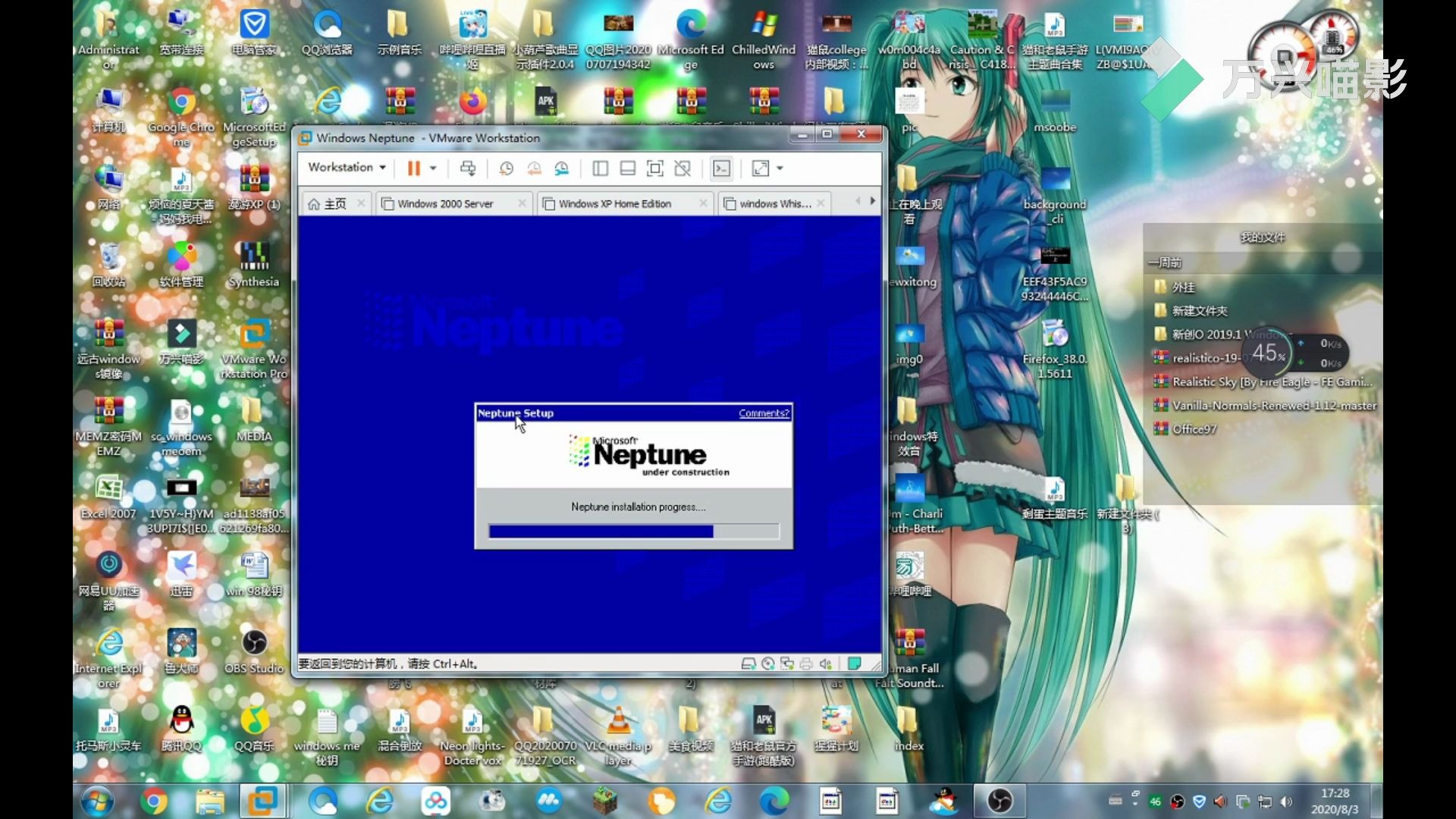Screen dimensions: 1456x819
Task: Expand the stretch display options arrow
Action: click(780, 168)
